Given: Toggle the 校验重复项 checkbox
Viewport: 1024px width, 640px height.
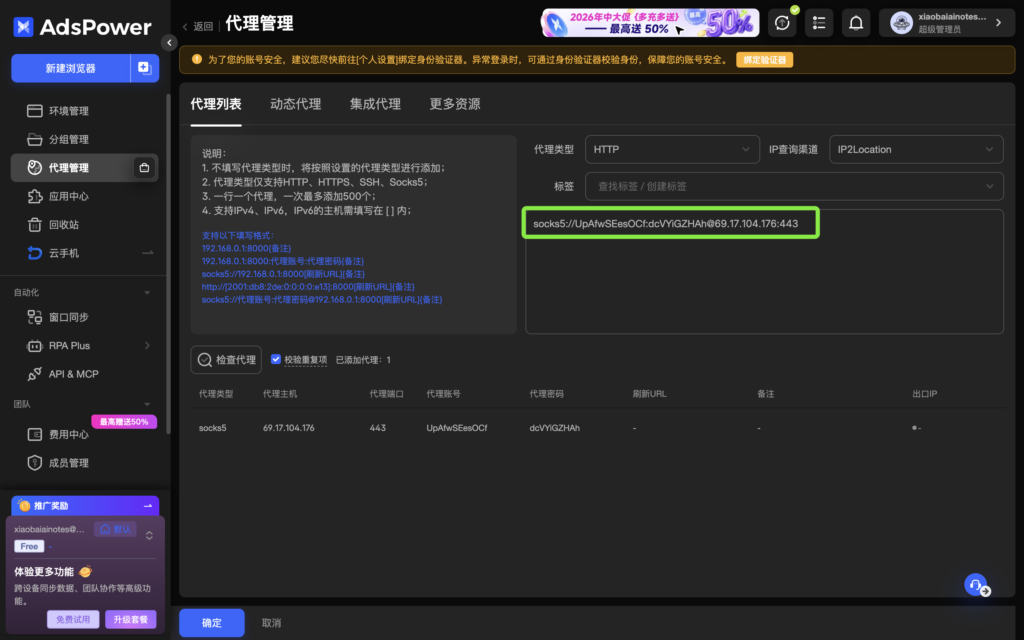Looking at the screenshot, I should [x=276, y=359].
